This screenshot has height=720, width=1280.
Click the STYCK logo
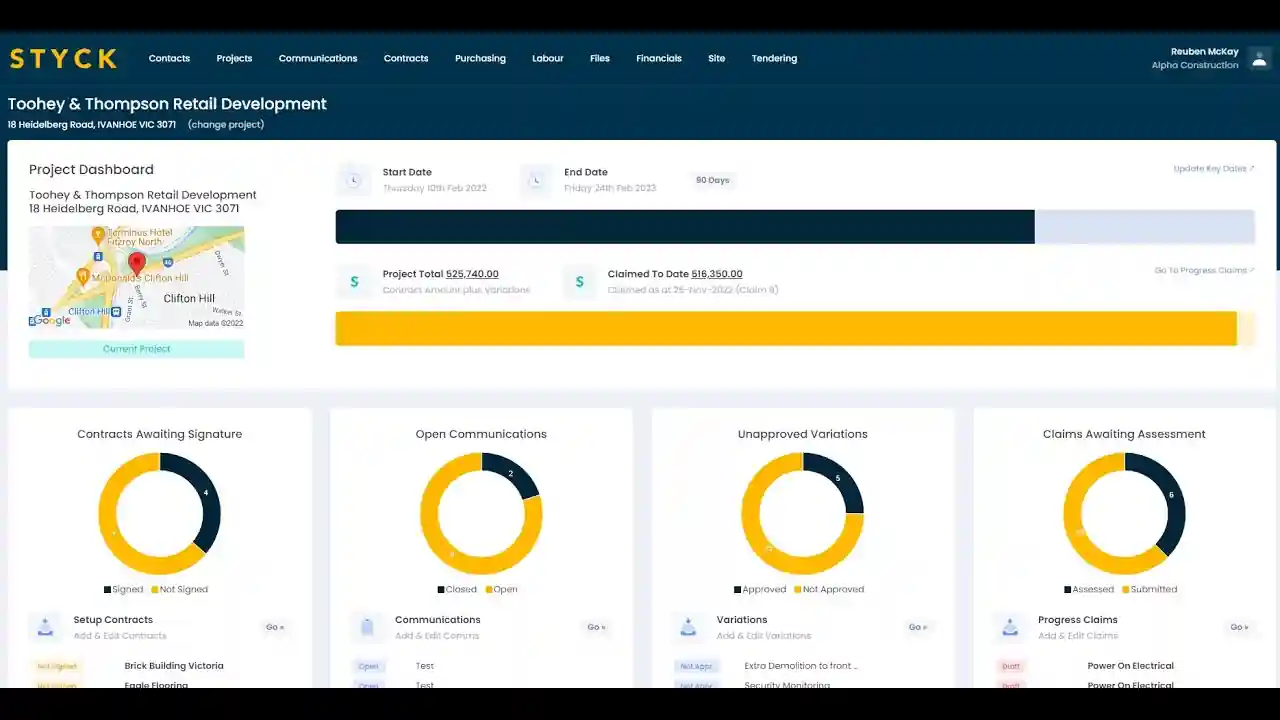(63, 58)
